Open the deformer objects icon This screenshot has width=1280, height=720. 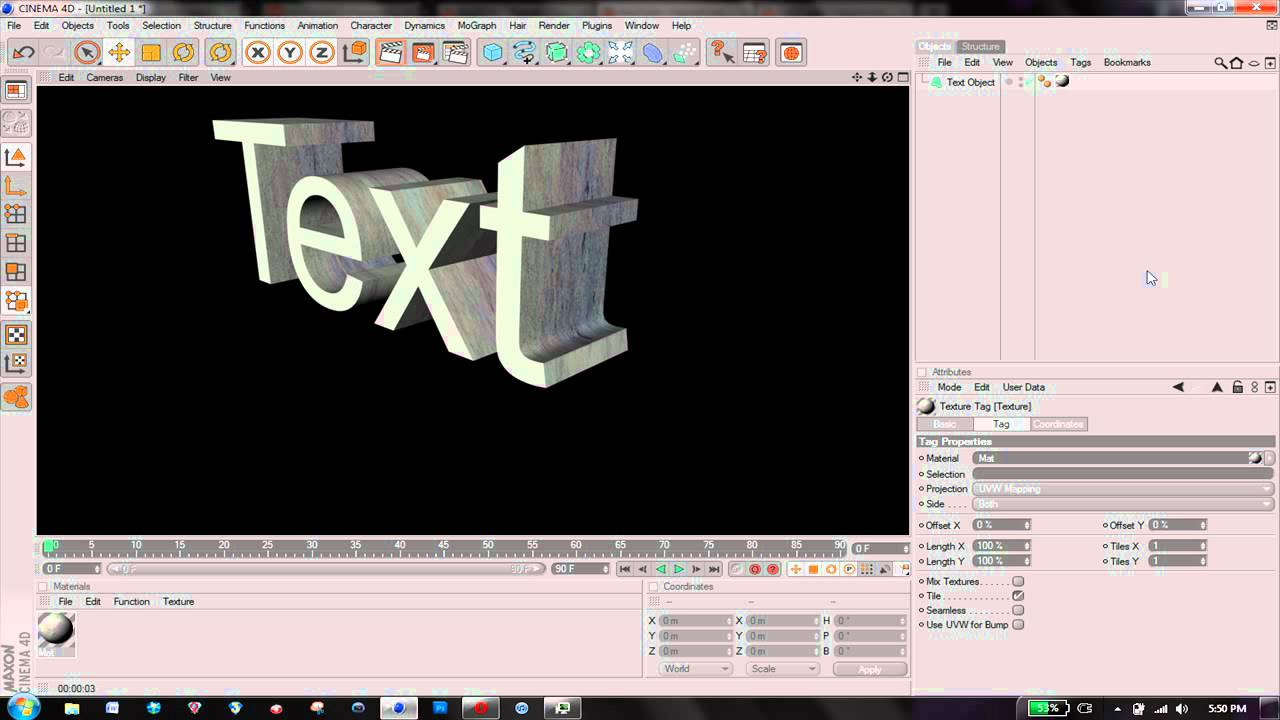[653, 53]
